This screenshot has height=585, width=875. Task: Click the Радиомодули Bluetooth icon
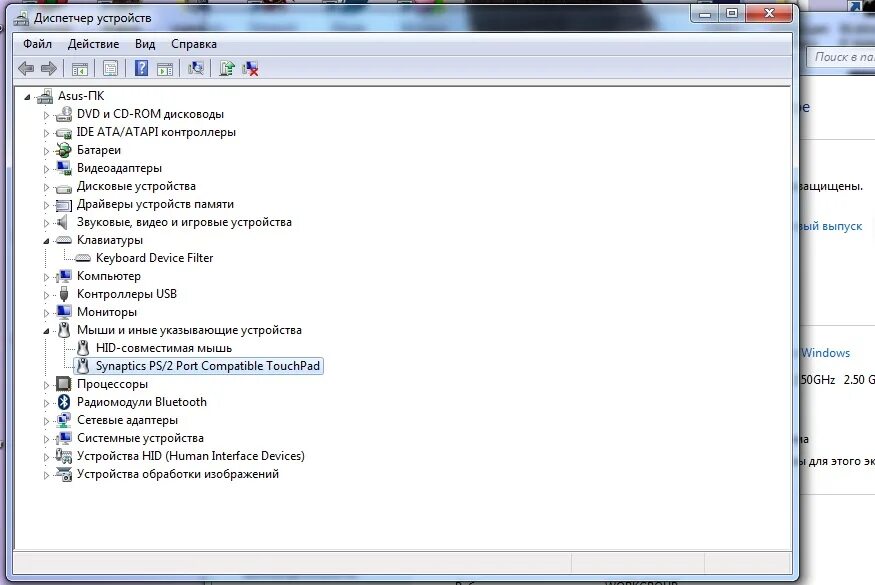point(64,402)
